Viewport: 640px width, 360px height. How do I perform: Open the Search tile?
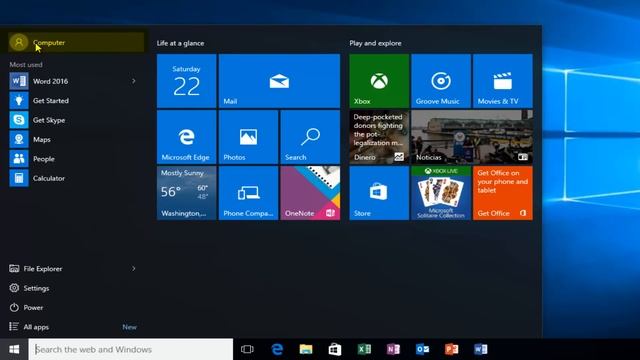[x=310, y=137]
